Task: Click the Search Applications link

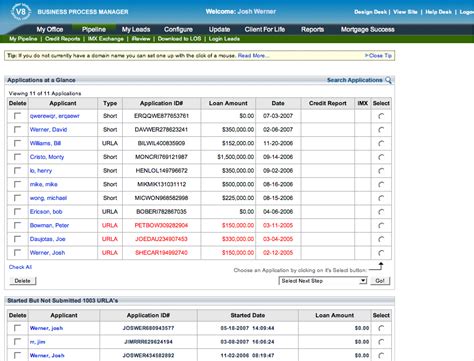Action: tap(355, 80)
